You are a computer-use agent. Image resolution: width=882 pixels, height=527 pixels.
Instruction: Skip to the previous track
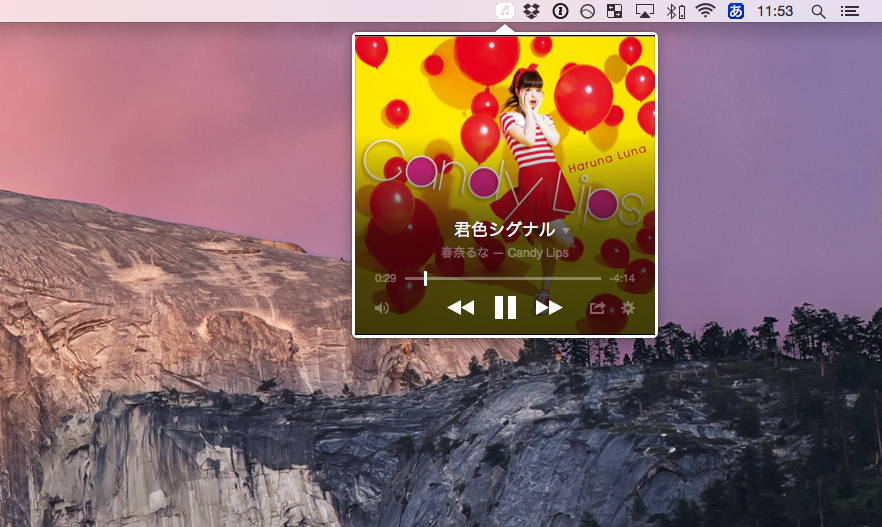point(461,308)
